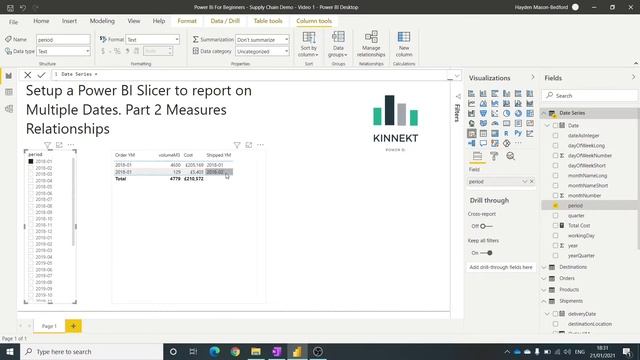Select the R script visual icon
Viewport: 640px width, 360px height.
507,133
